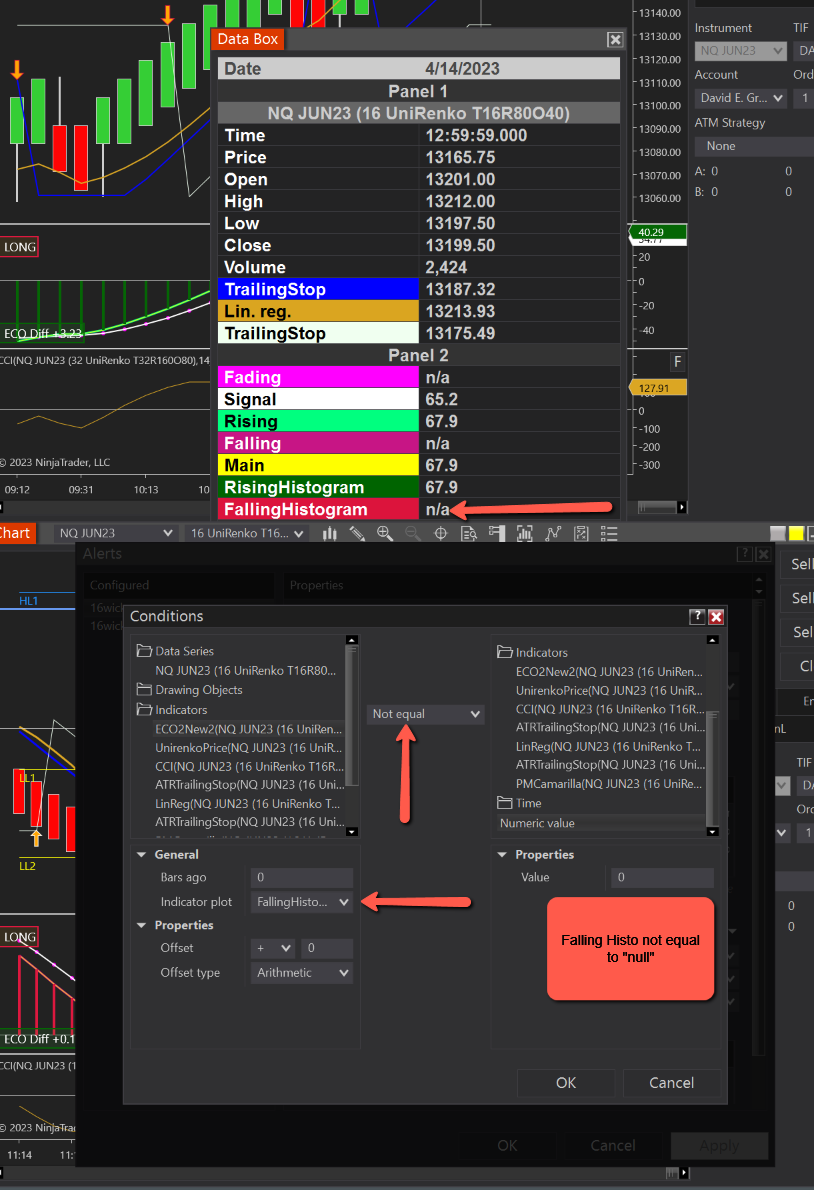This screenshot has width=814, height=1190.
Task: Click the Bars ago field
Action: 302,877
